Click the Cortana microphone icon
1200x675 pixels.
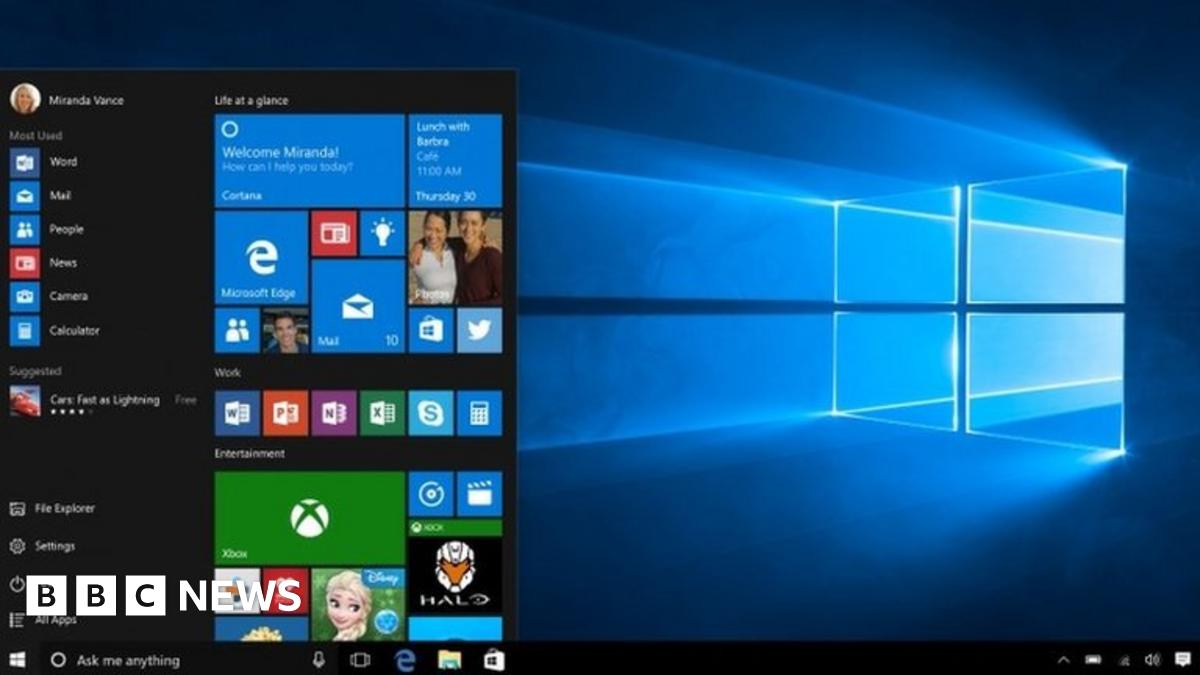(319, 660)
